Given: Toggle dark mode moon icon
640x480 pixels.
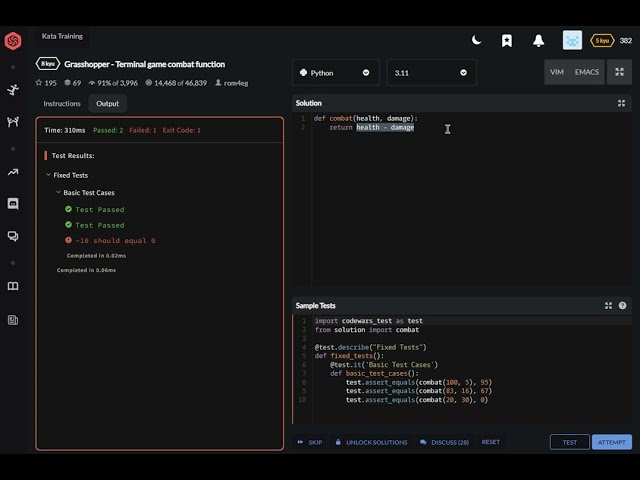Looking at the screenshot, I should tap(476, 40).
